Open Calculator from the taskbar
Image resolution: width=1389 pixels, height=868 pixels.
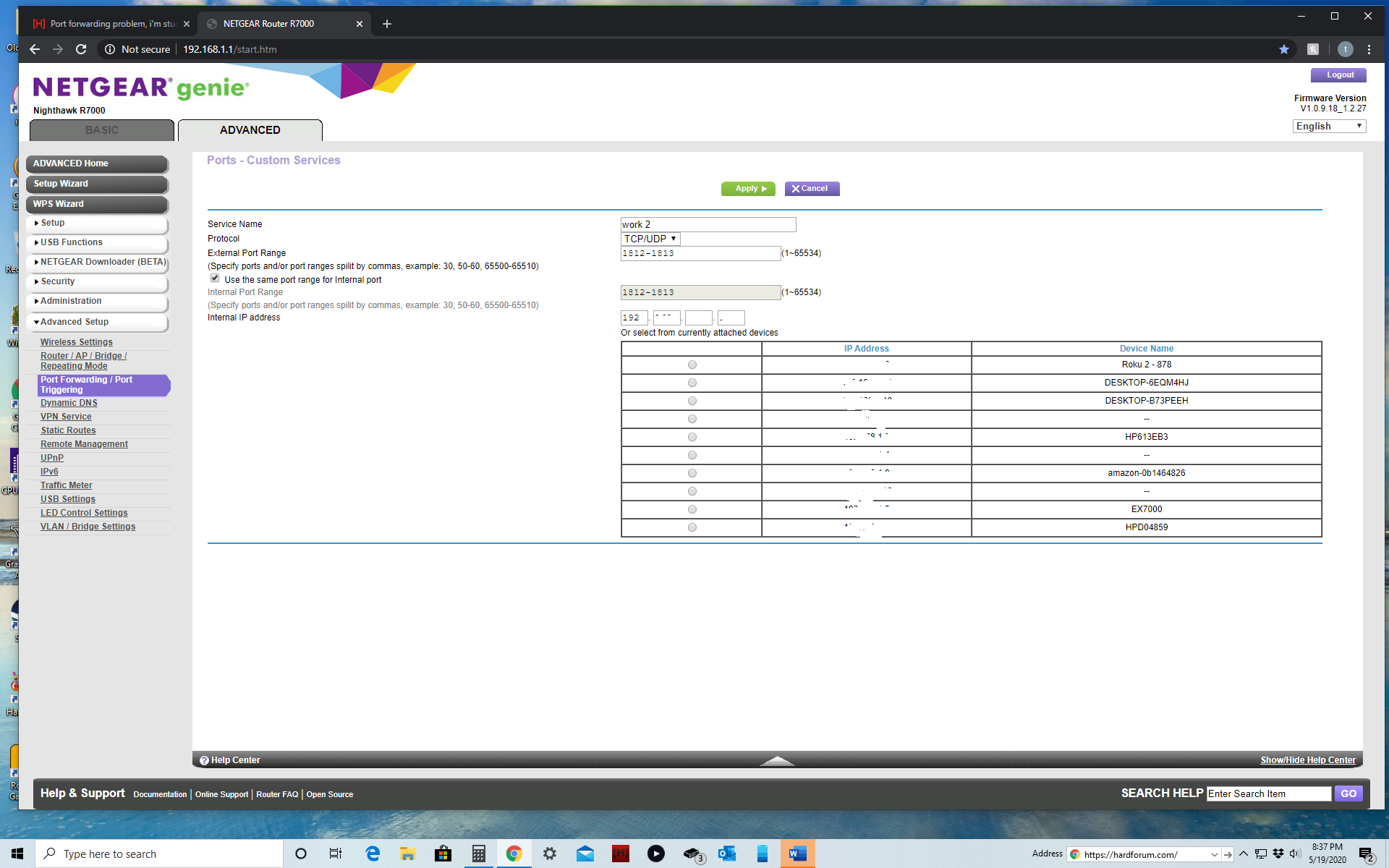(478, 854)
